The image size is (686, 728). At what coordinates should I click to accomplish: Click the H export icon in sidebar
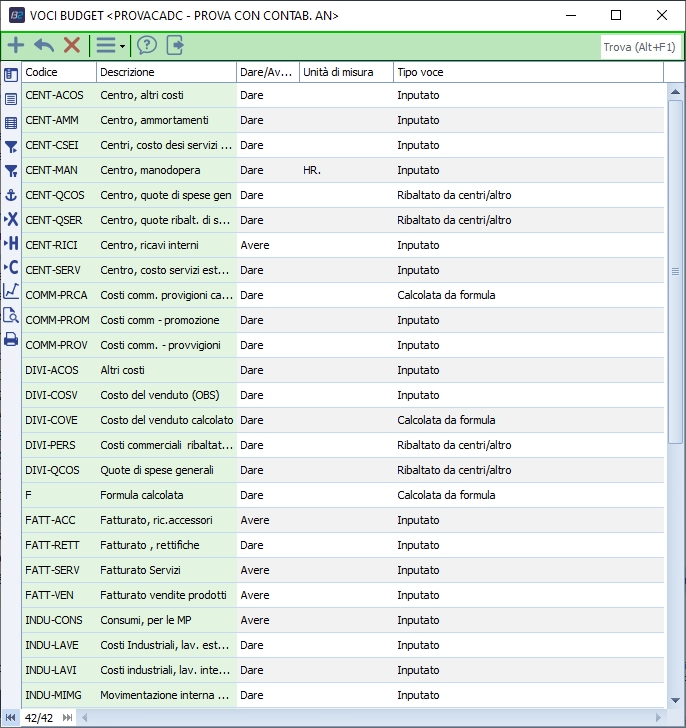(11, 243)
